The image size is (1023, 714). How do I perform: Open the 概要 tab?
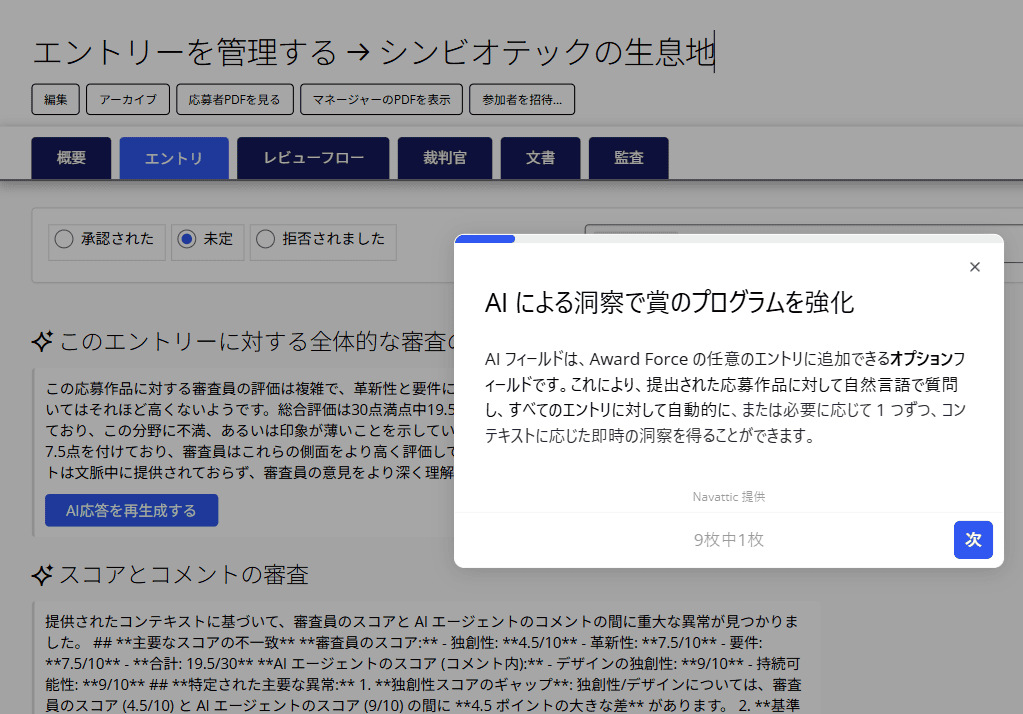71,158
